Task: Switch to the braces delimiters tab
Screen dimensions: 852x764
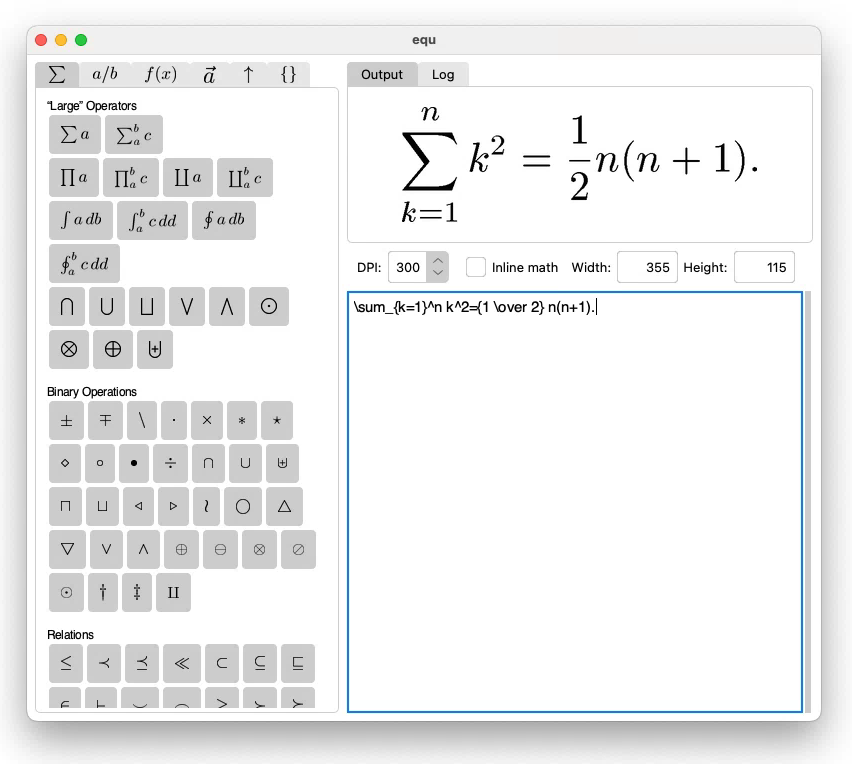Action: pos(289,74)
